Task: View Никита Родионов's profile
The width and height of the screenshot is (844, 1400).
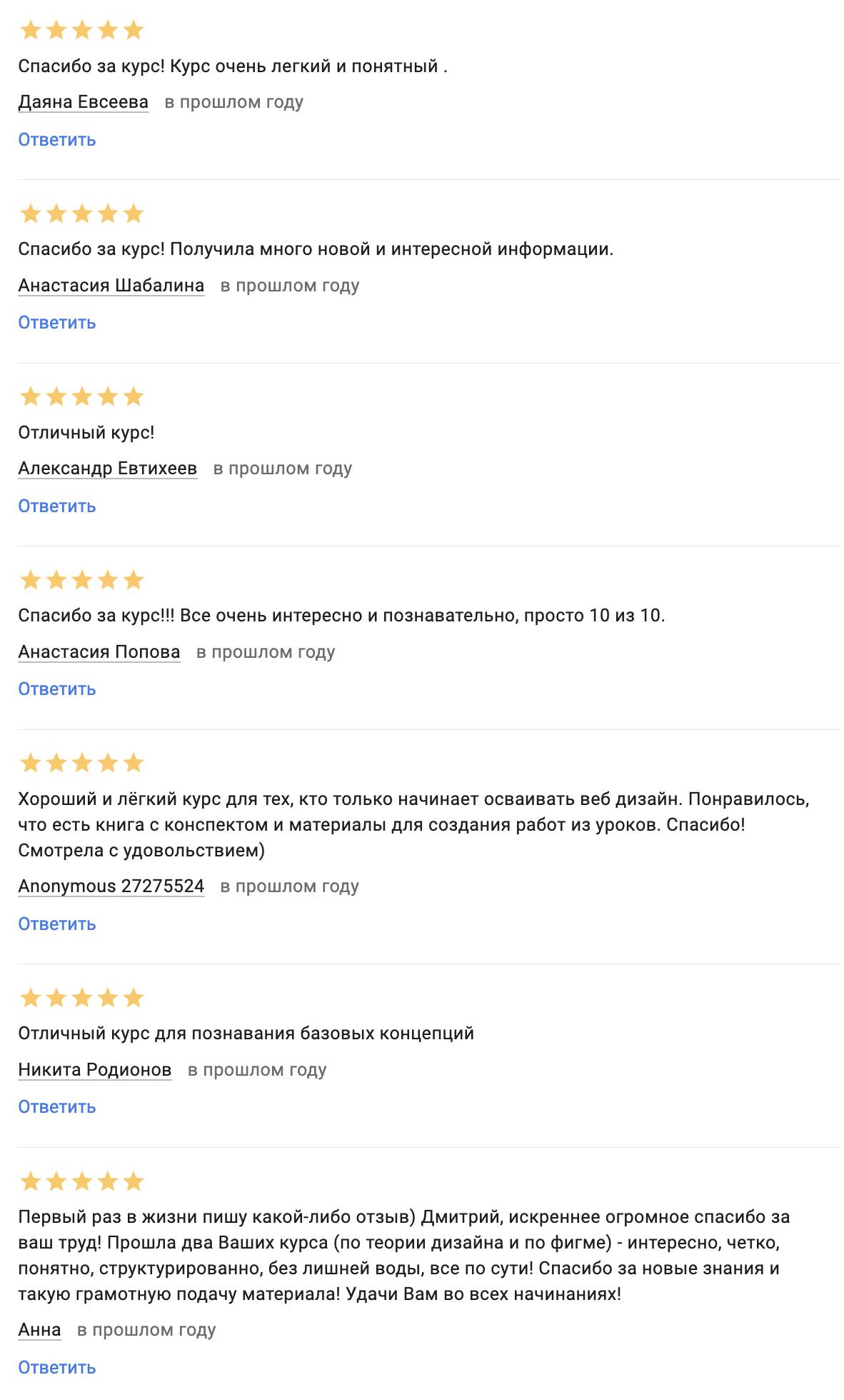Action: click(94, 1070)
